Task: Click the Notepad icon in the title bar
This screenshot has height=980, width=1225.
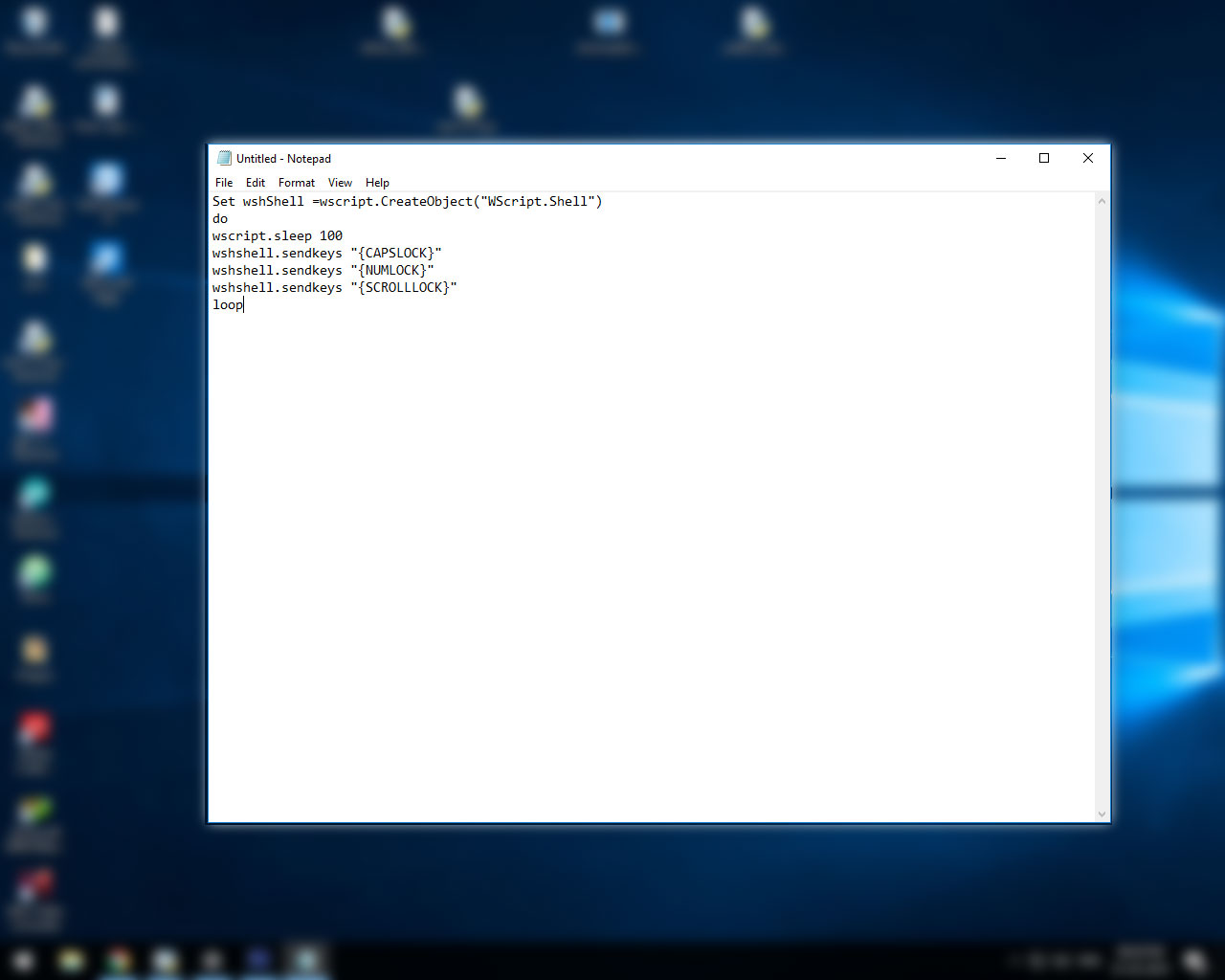Action: [x=224, y=158]
